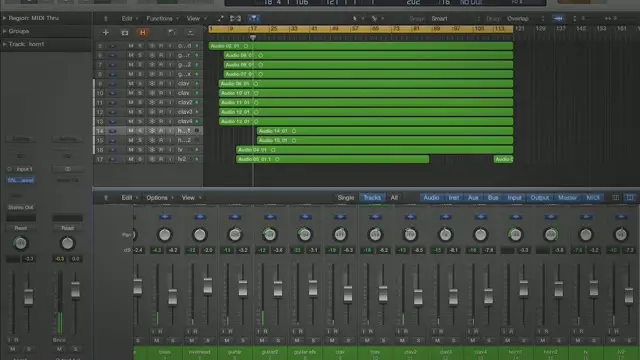
Task: Select the pointer tool in Tracks toolbar
Action: (355, 18)
